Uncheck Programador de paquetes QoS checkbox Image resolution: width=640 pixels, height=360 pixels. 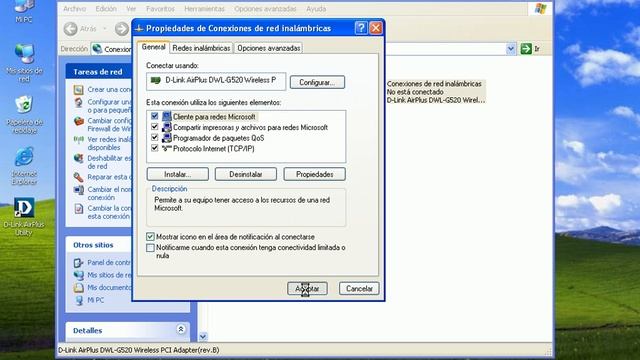(154, 138)
